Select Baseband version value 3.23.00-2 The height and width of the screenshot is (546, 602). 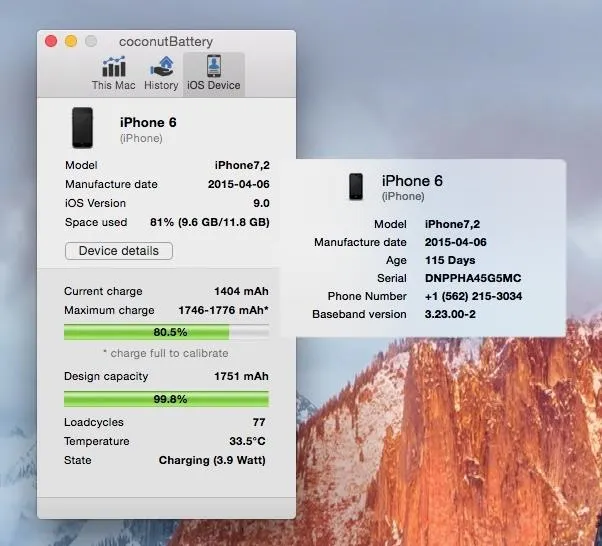point(450,314)
